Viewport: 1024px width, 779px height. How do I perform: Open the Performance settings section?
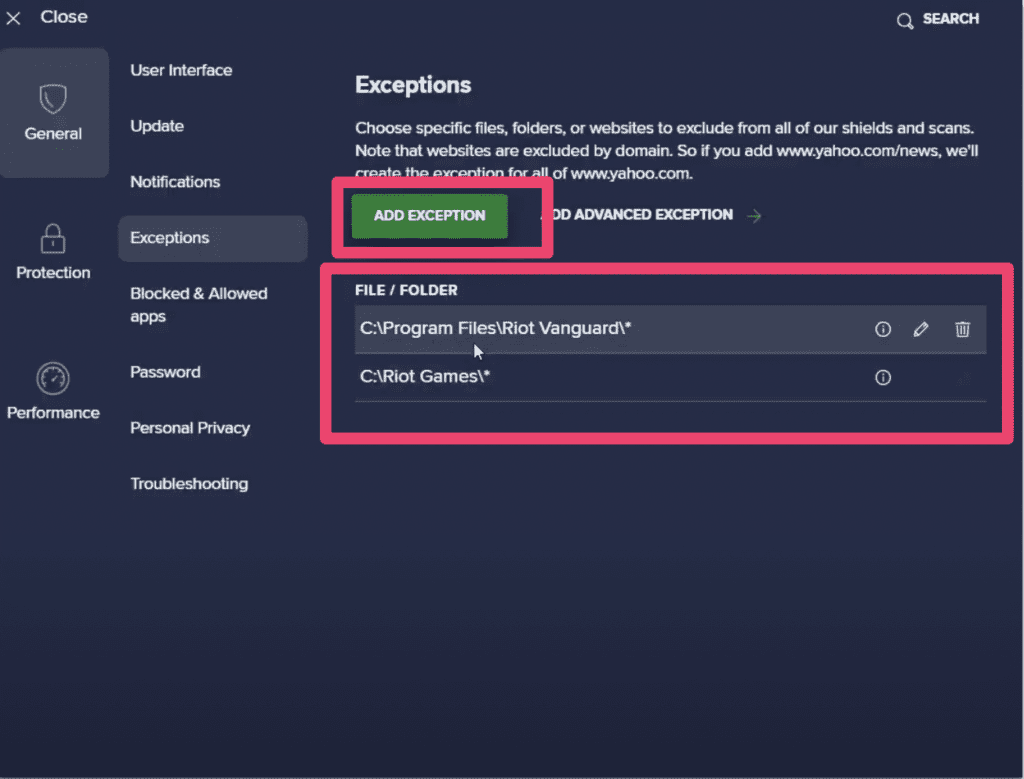click(54, 392)
